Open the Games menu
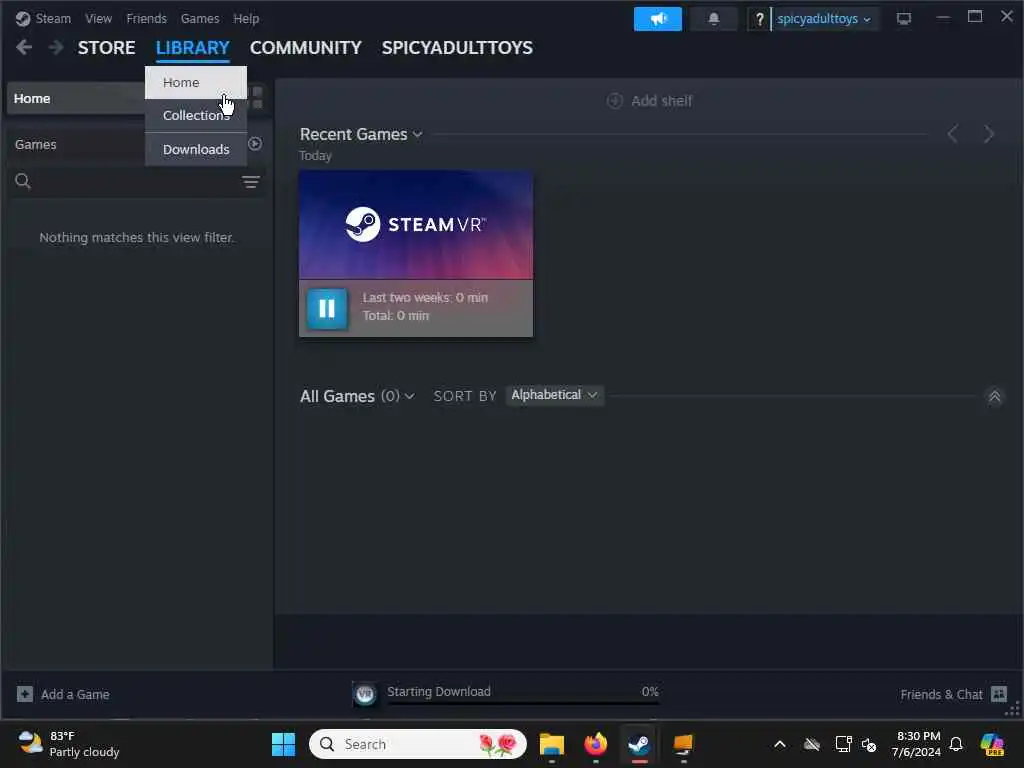The image size is (1024, 768). (200, 18)
